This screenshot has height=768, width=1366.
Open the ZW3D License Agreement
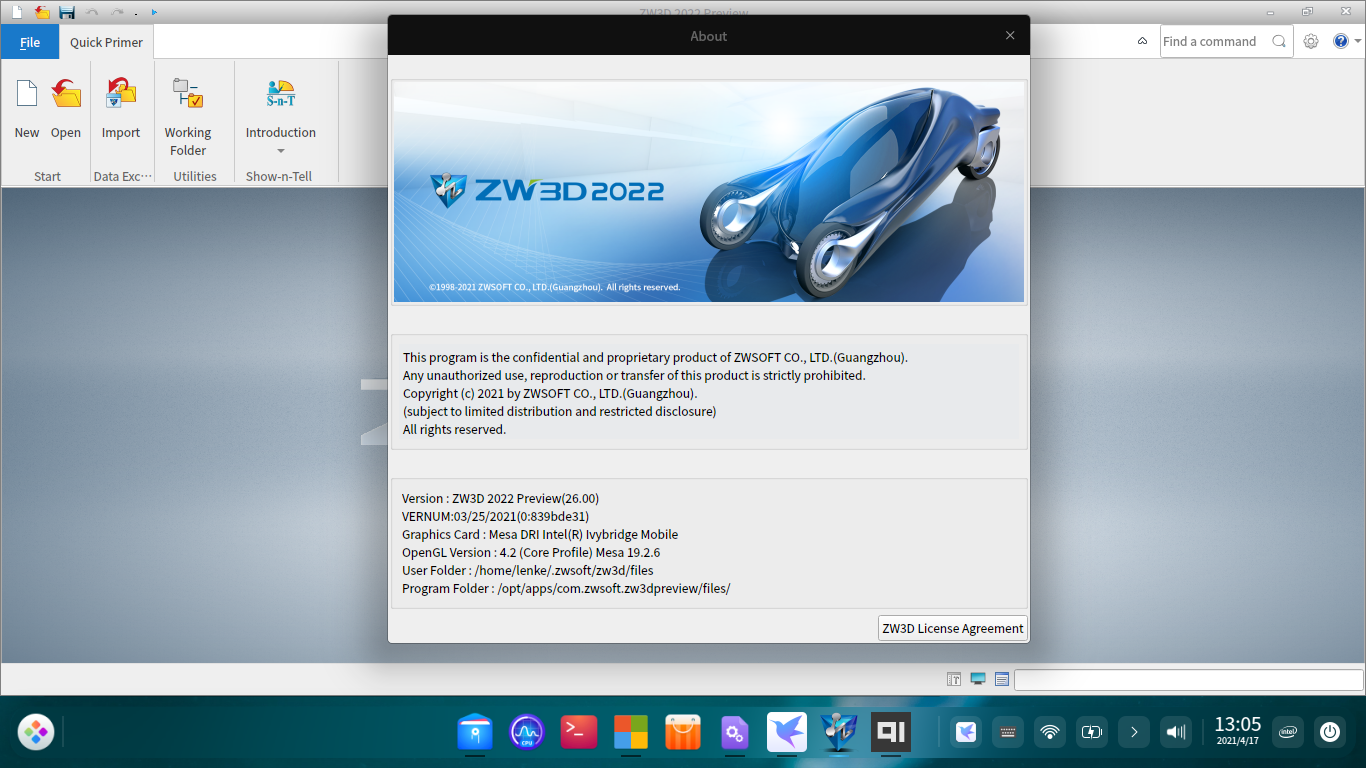tap(952, 628)
